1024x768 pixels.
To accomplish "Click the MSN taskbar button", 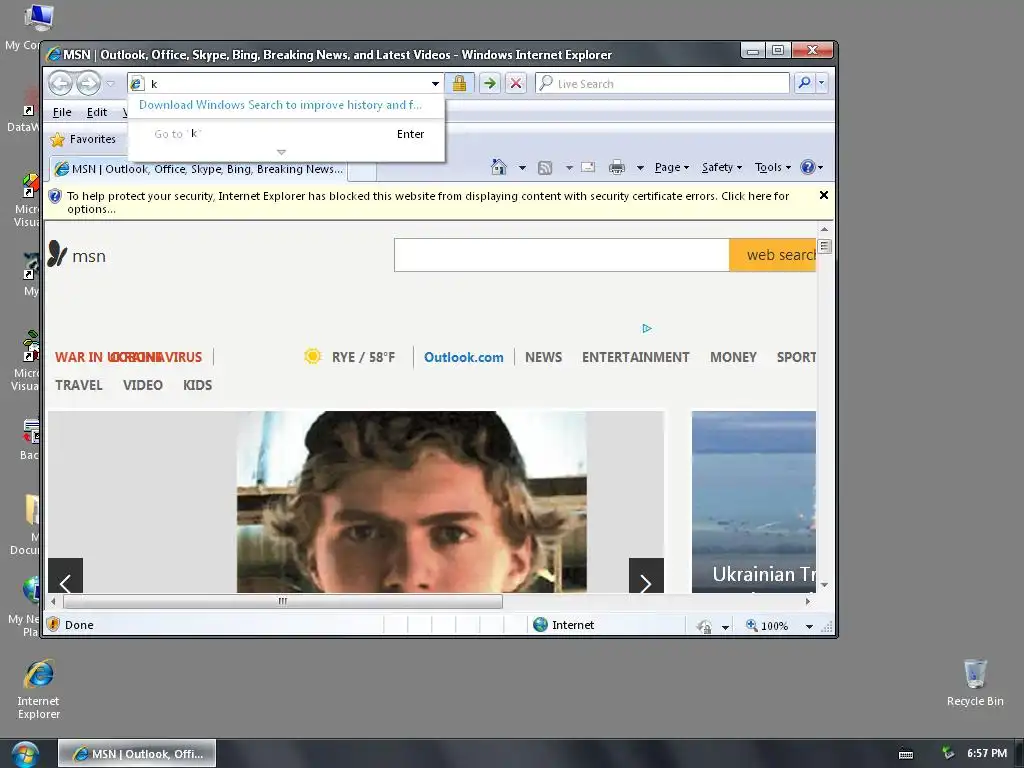I will coord(137,754).
